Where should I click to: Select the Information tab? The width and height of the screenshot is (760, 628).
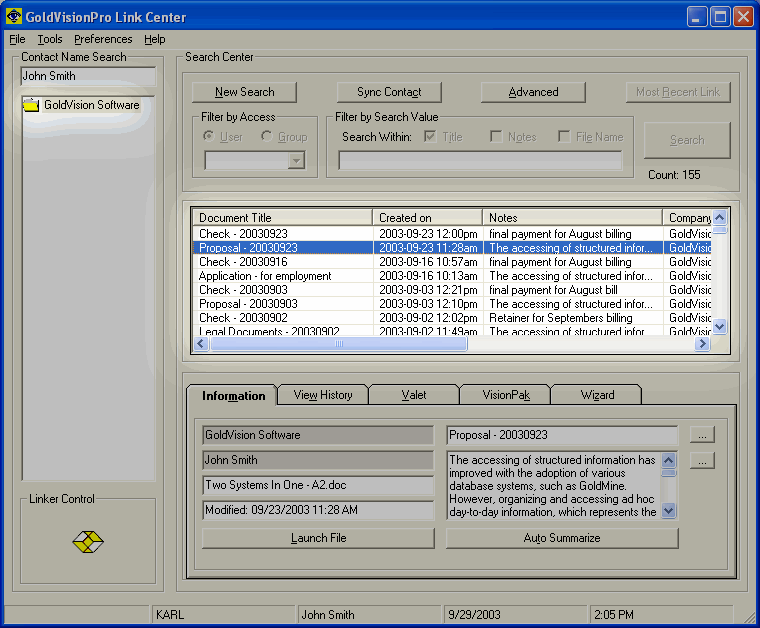click(x=233, y=396)
